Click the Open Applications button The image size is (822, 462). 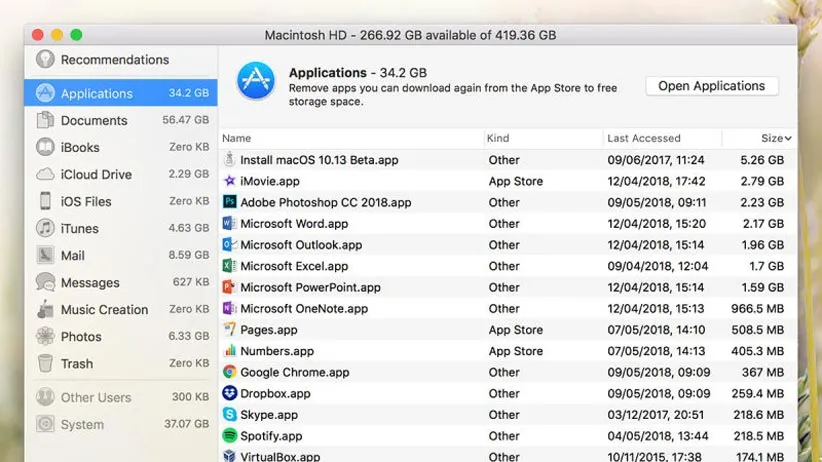click(711, 86)
